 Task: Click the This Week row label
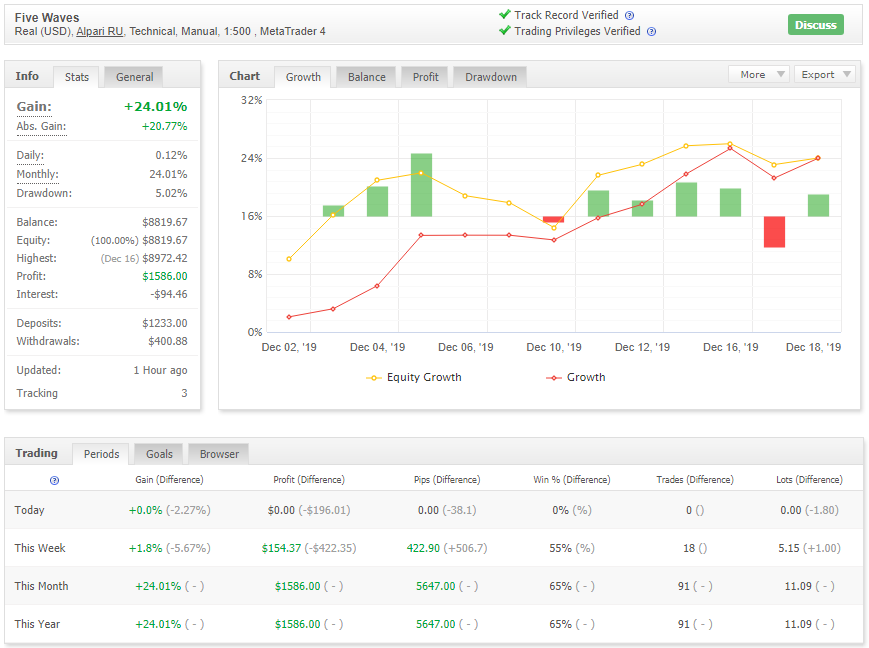(x=40, y=548)
